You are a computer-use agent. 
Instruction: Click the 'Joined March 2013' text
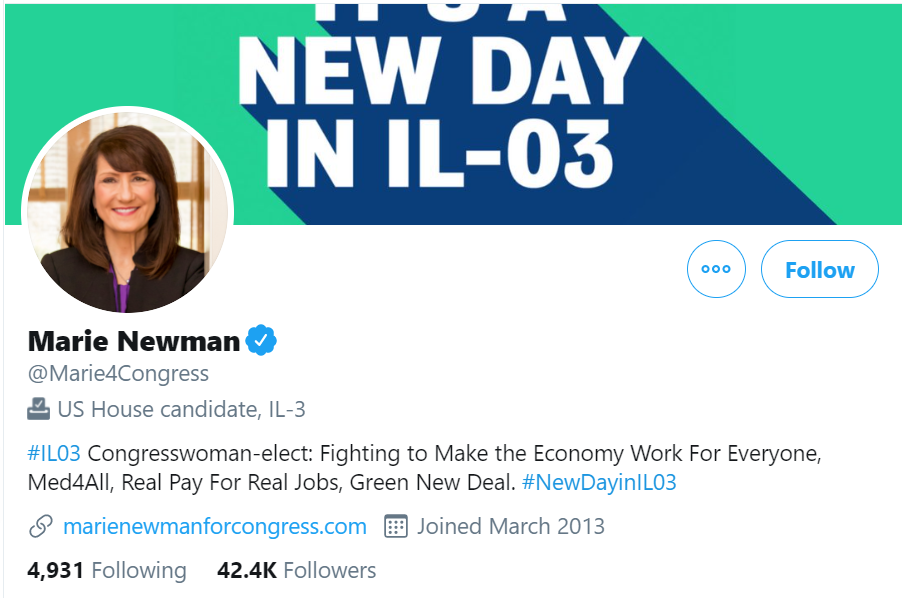tap(510, 526)
